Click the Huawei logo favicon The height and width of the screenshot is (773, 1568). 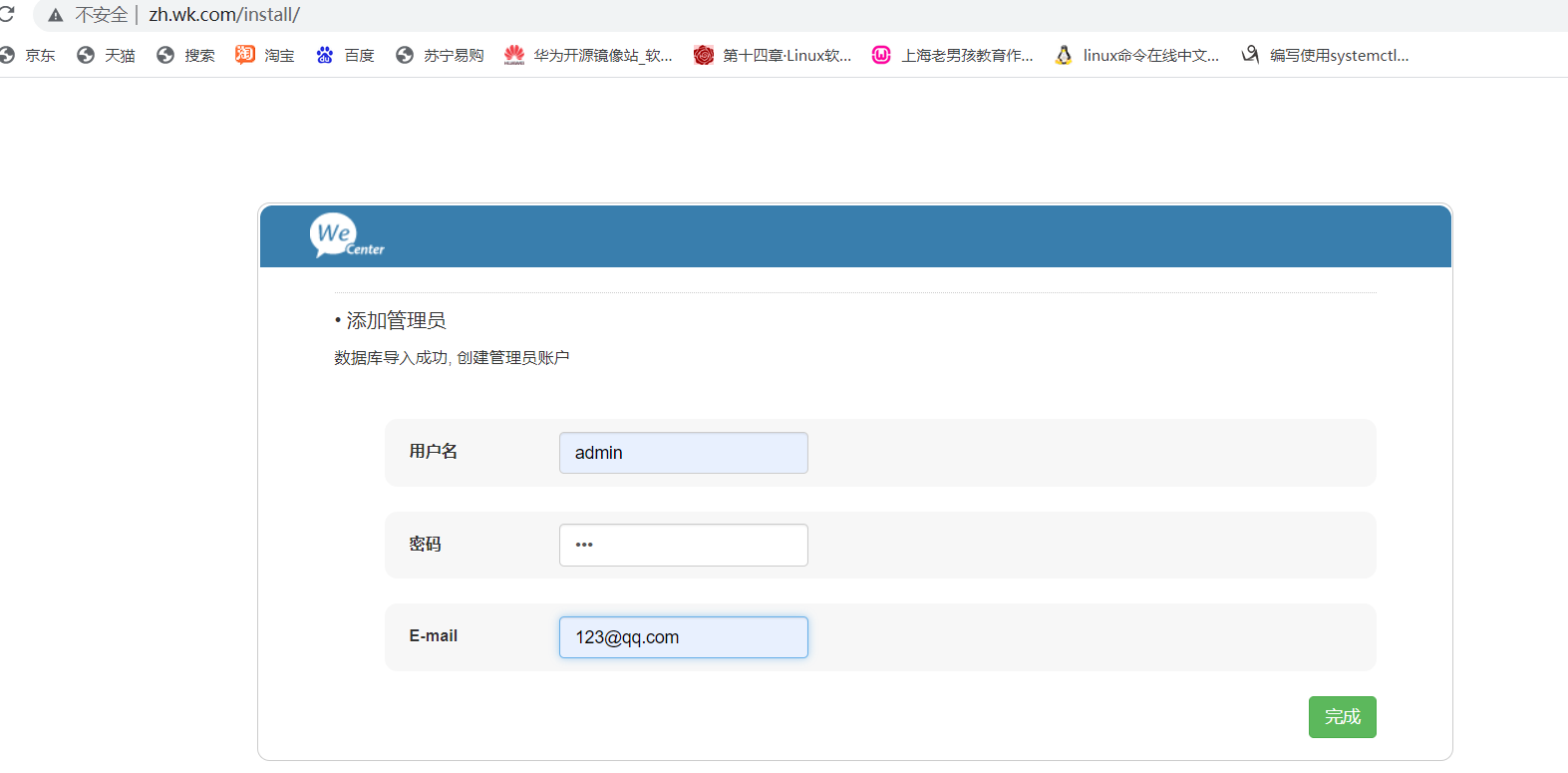(x=514, y=55)
